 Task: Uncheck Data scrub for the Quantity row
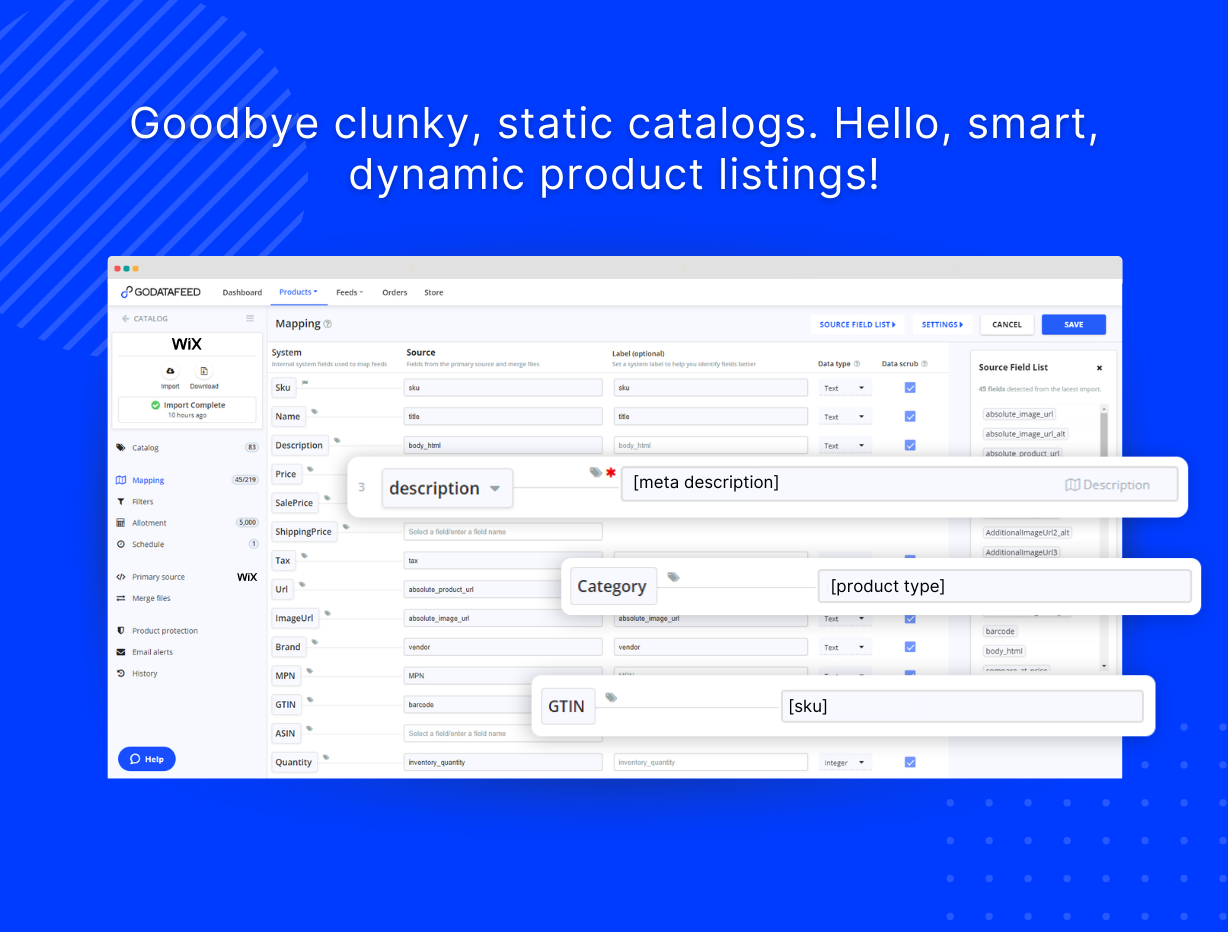[910, 762]
